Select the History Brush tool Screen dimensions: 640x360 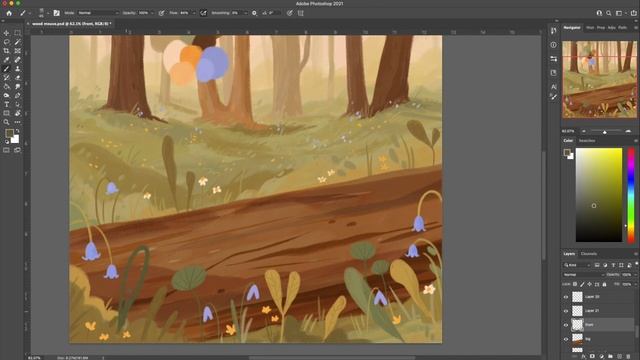click(x=6, y=78)
